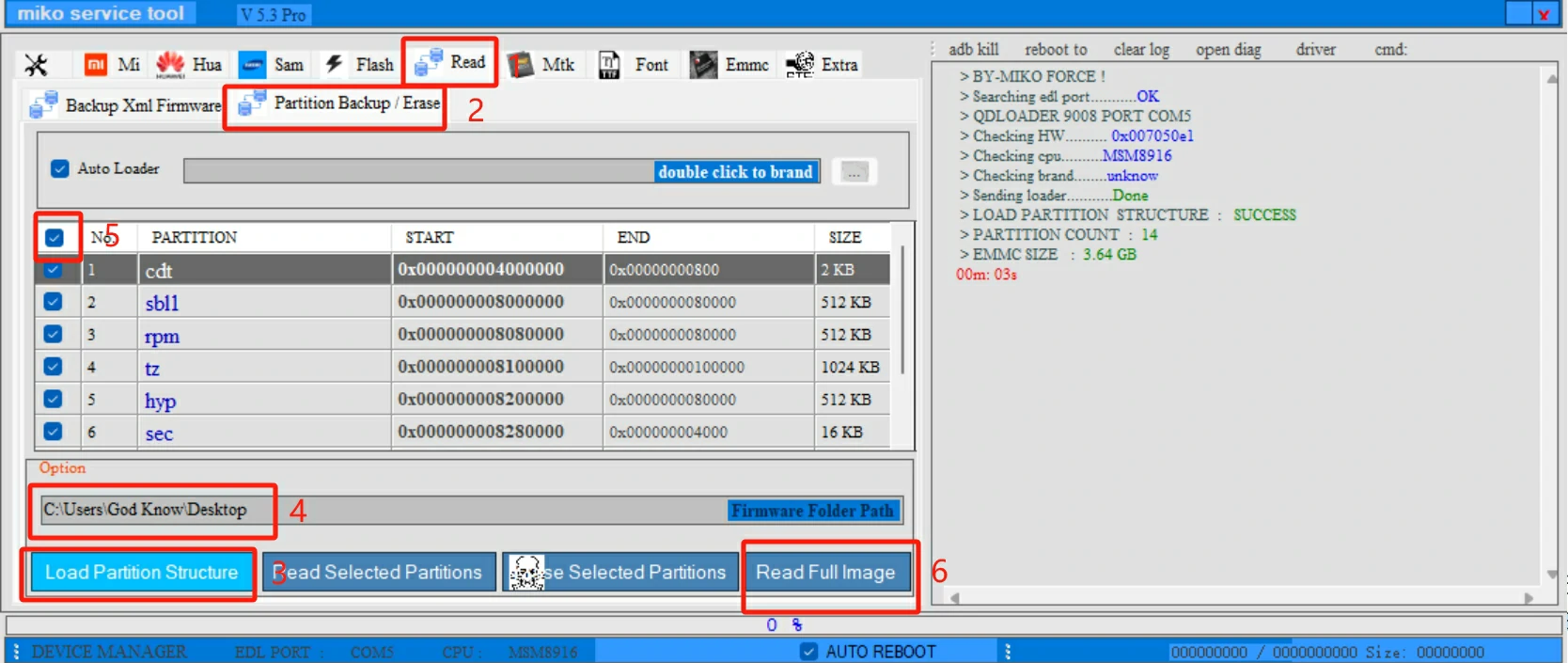Click open diag in the log toolbar

1229,50
